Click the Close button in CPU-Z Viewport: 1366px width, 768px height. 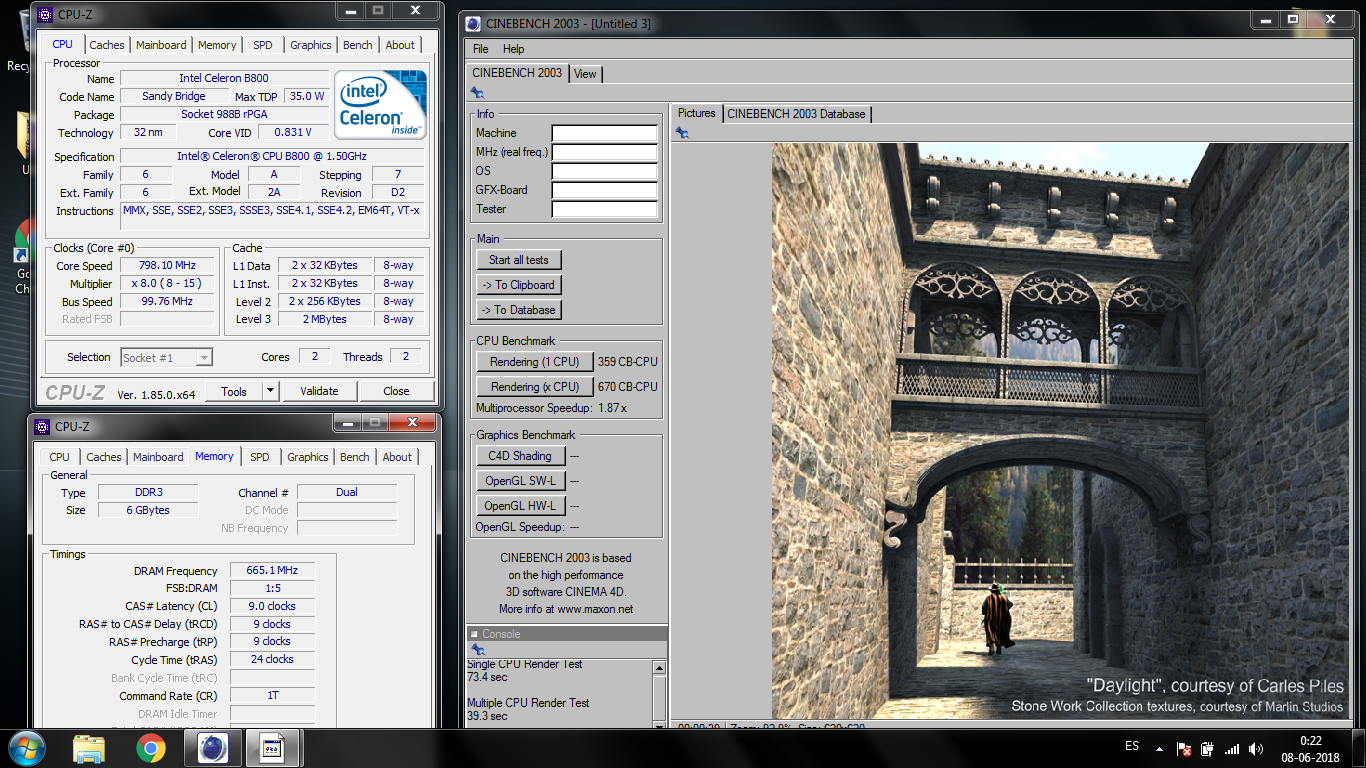point(396,391)
